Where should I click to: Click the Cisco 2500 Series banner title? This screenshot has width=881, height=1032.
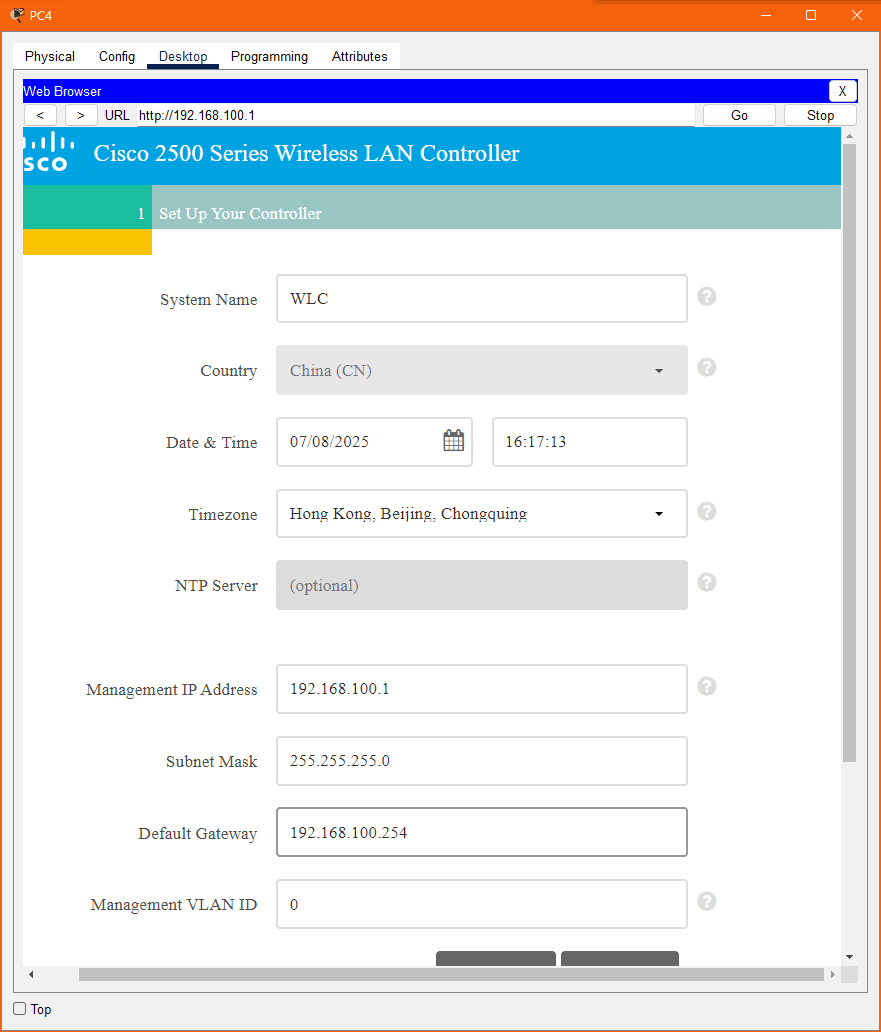click(306, 153)
